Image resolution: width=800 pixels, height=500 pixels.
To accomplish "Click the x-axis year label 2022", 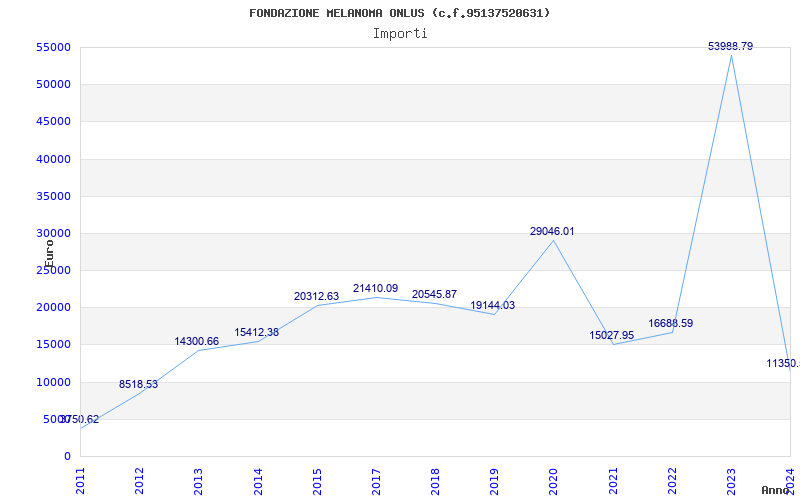I will [x=672, y=481].
